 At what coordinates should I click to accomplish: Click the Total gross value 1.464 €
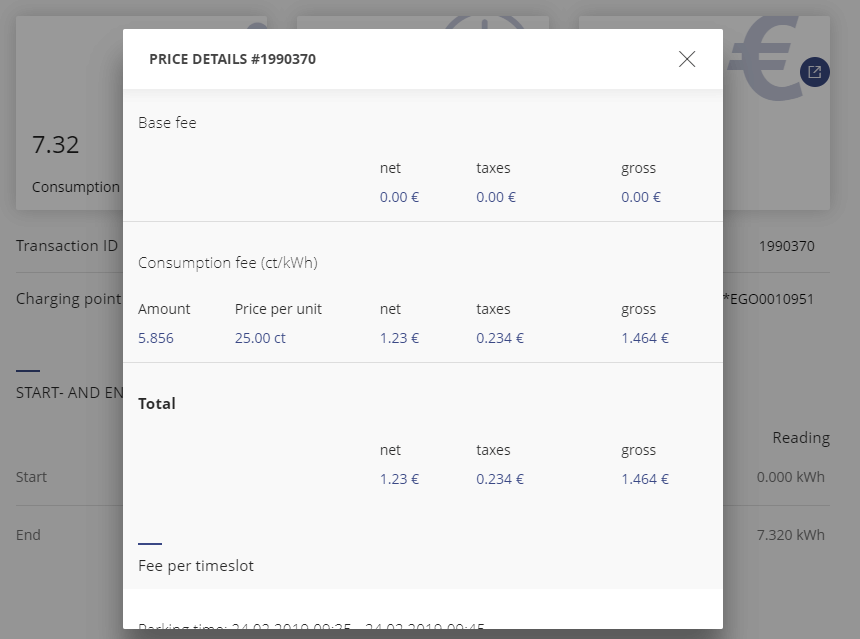coord(645,479)
